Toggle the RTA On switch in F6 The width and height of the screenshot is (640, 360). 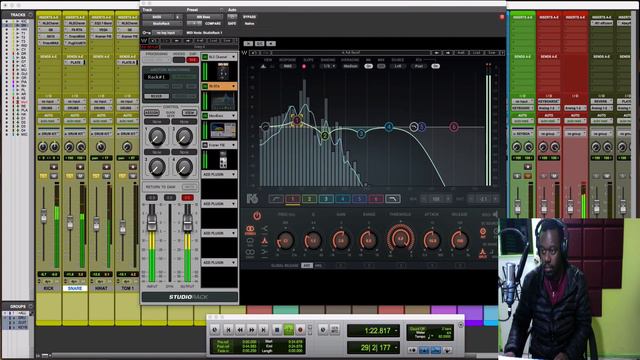click(436, 66)
